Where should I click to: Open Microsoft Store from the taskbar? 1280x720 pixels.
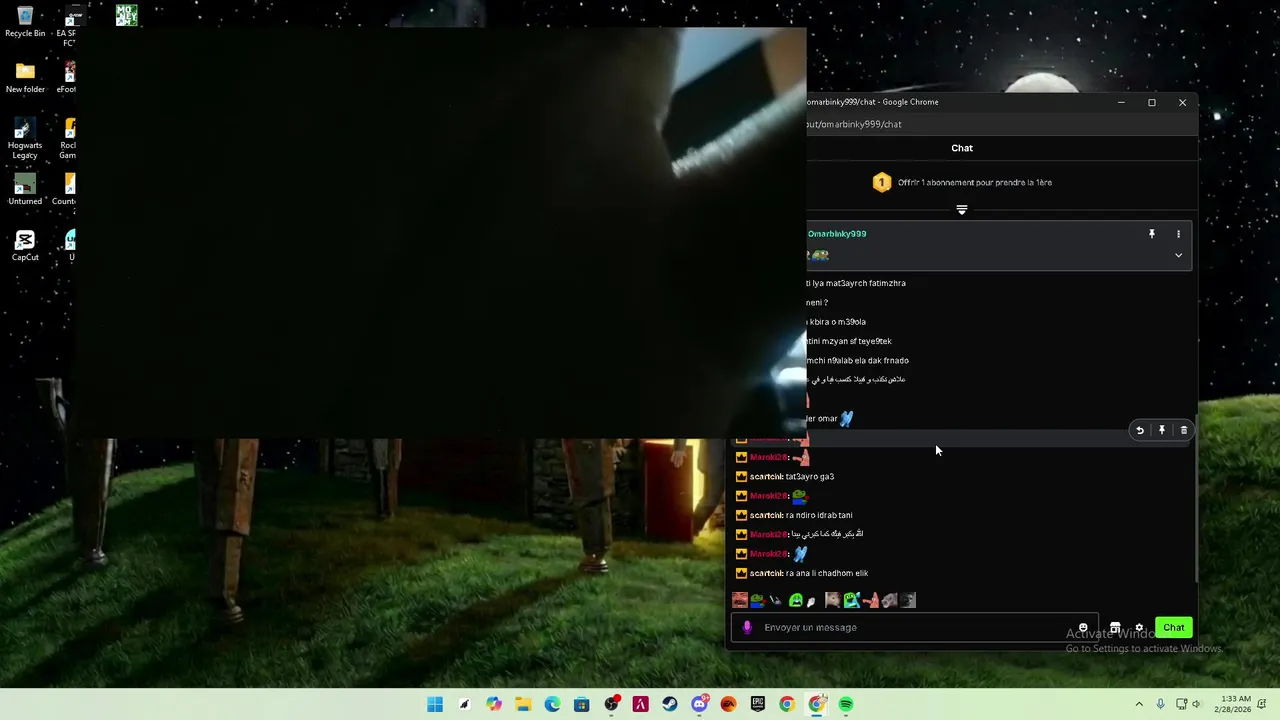[x=582, y=705]
